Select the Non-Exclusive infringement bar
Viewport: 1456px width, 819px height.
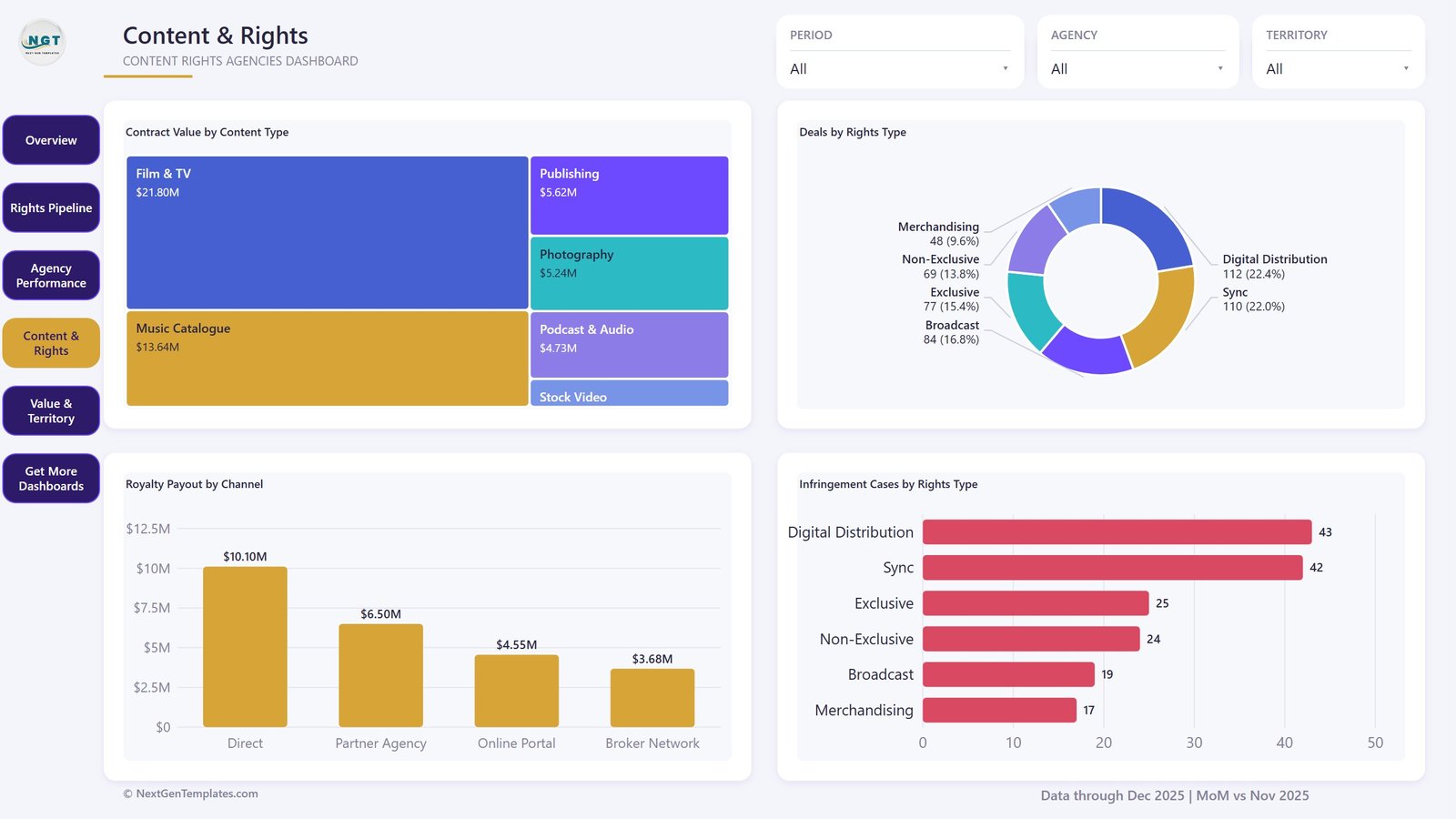click(x=1031, y=639)
